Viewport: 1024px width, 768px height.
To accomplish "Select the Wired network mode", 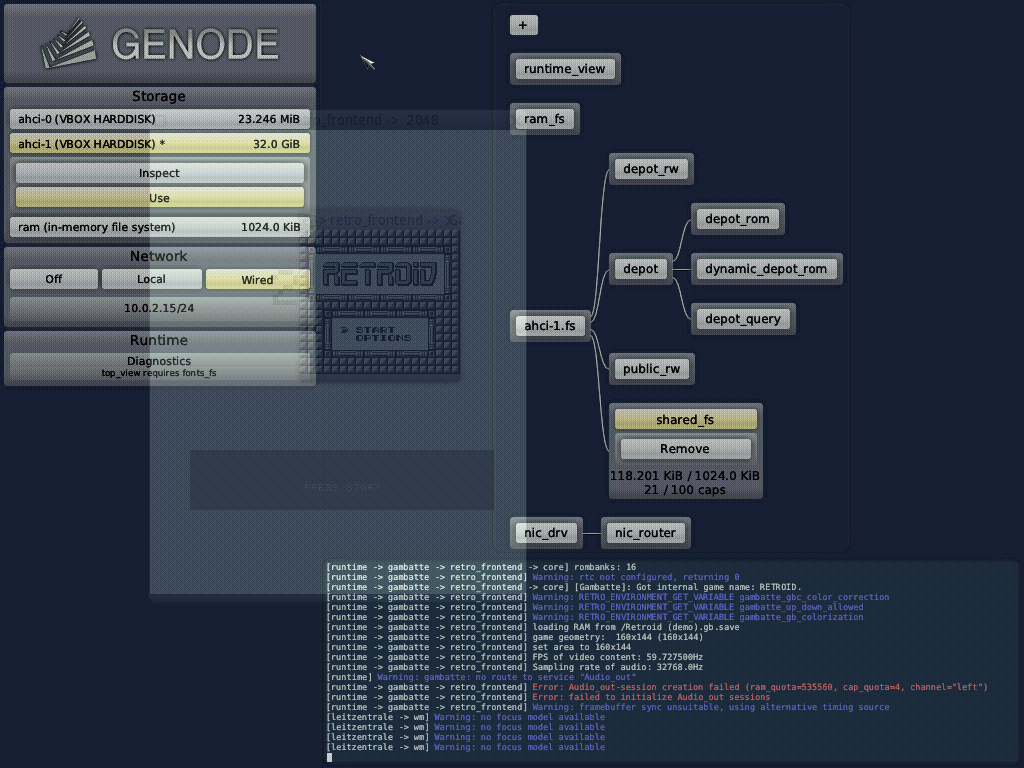I will [x=257, y=280].
